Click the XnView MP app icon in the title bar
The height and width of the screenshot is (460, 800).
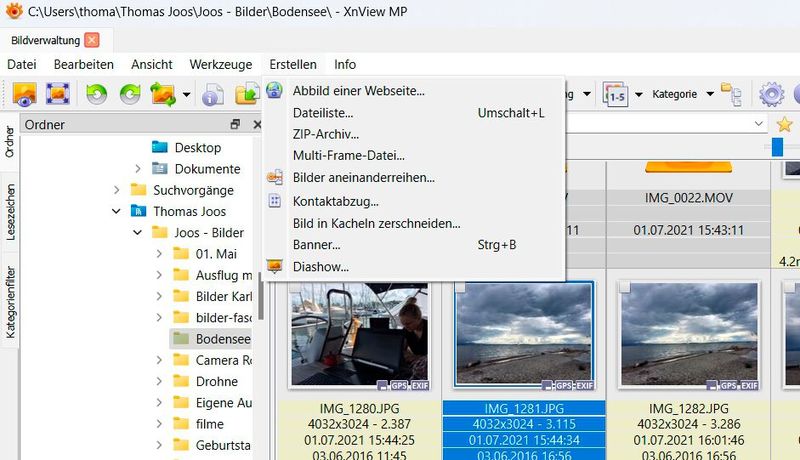pyautogui.click(x=14, y=11)
